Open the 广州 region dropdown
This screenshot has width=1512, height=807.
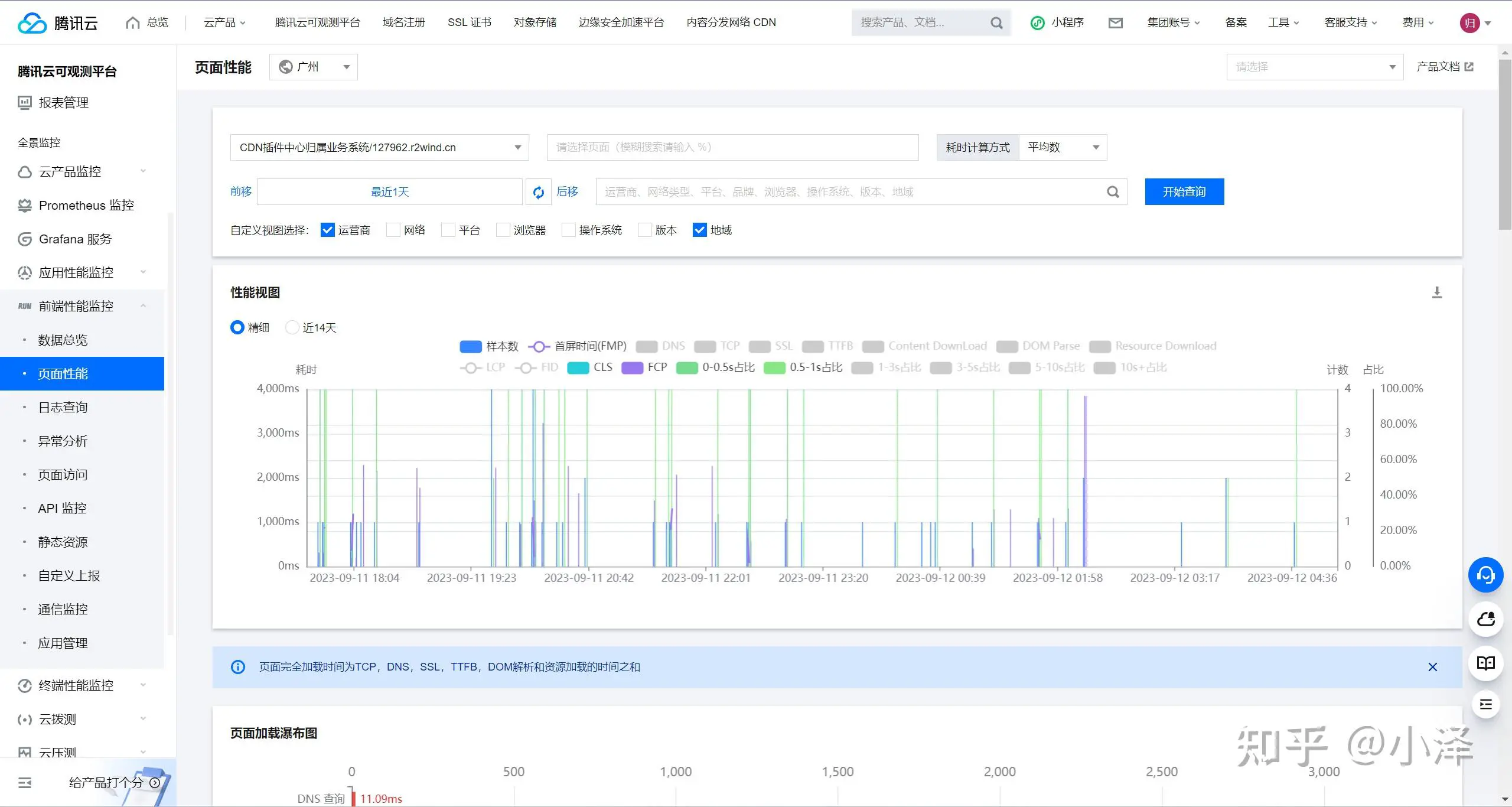314,67
